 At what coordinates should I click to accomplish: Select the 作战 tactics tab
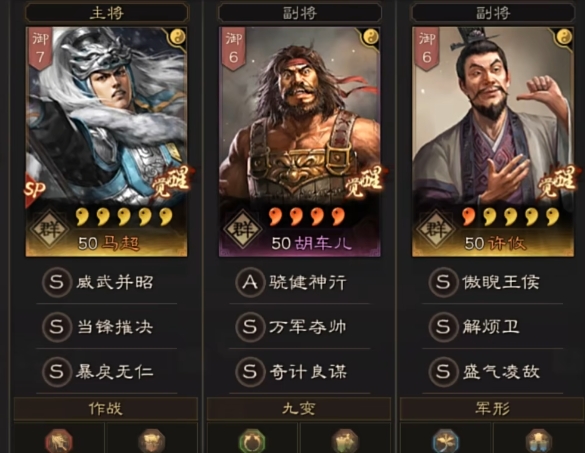[106, 409]
